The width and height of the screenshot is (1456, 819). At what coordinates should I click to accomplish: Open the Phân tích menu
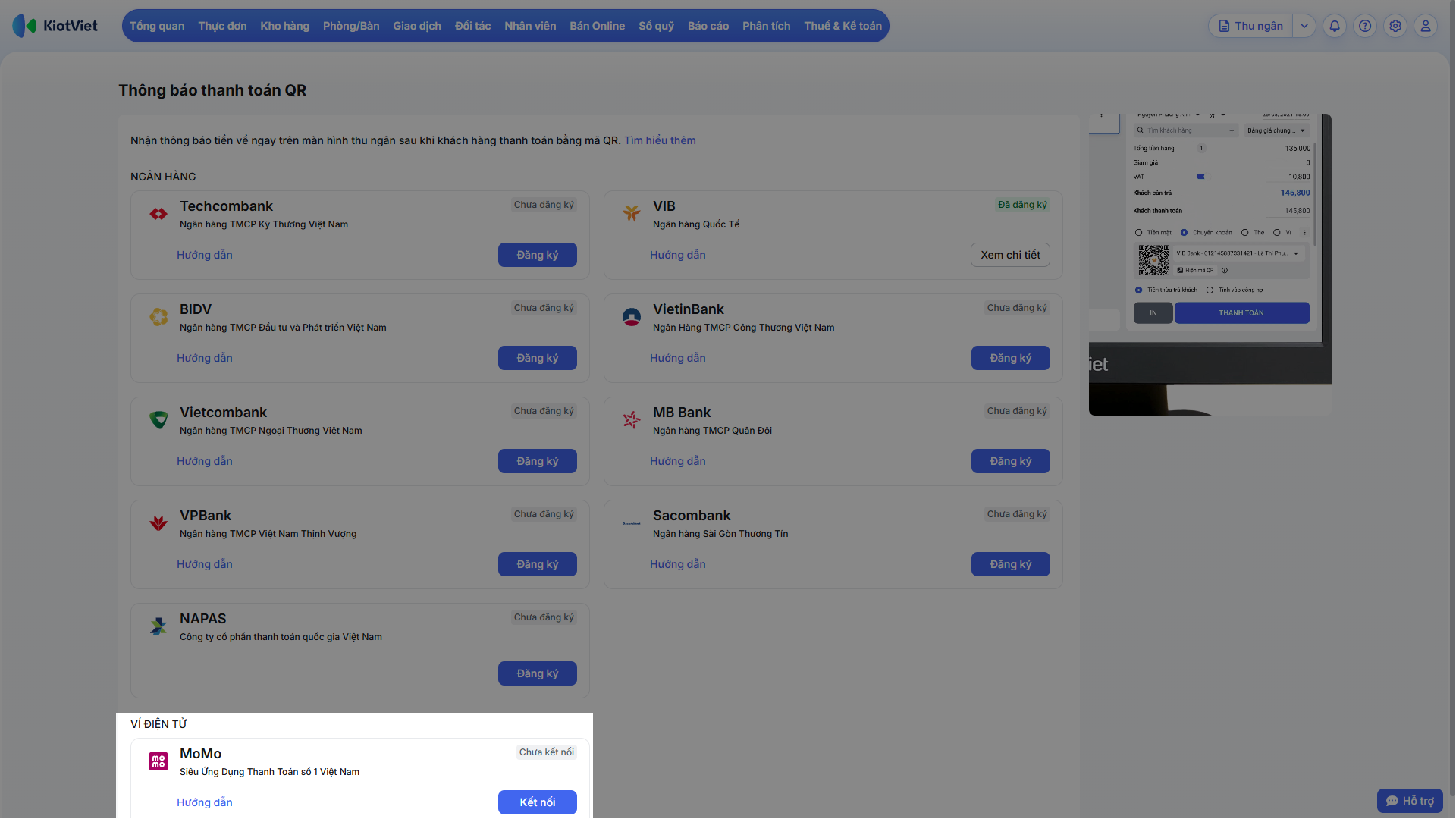click(767, 26)
